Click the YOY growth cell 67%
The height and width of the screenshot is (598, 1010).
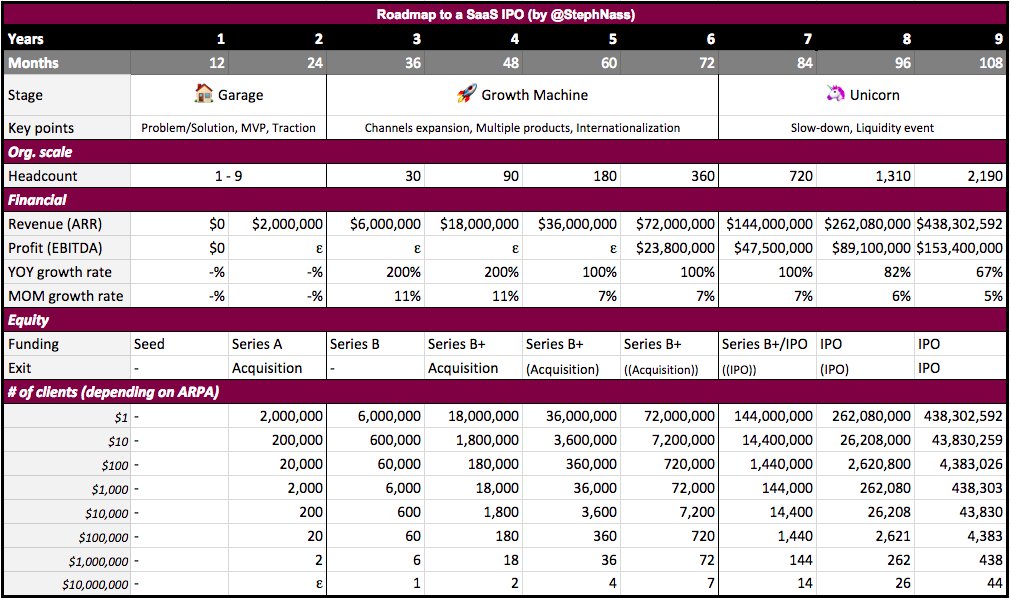960,272
